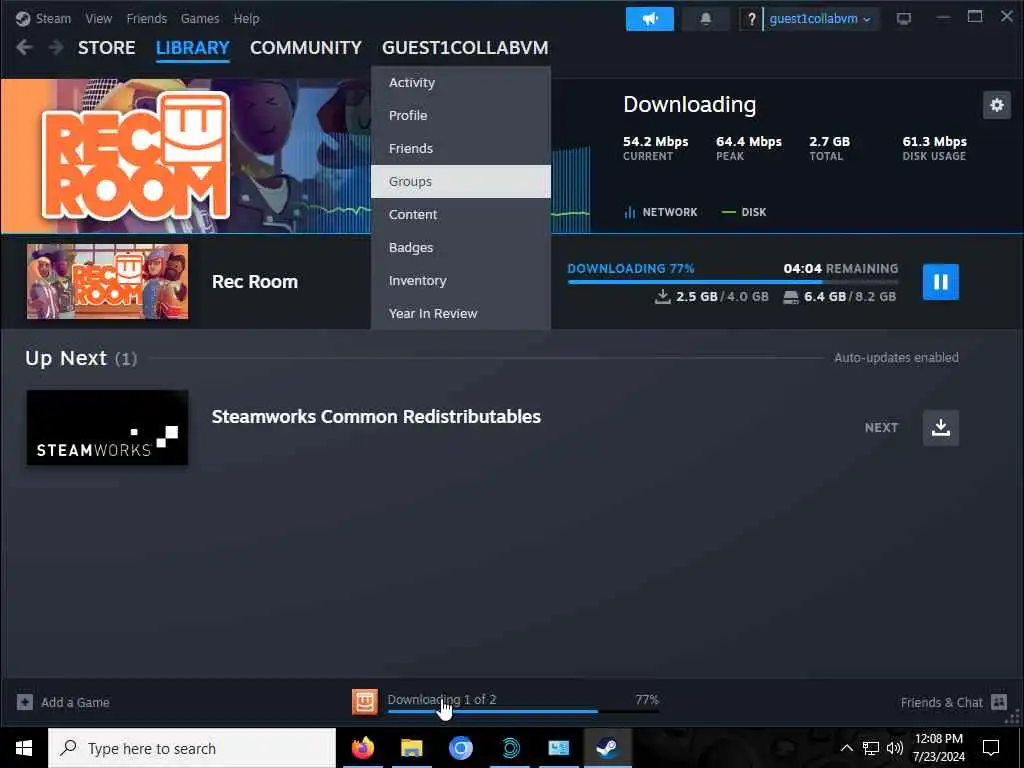Open blue circle browser taskbar icon
This screenshot has height=768, width=1024.
pyautogui.click(x=460, y=748)
